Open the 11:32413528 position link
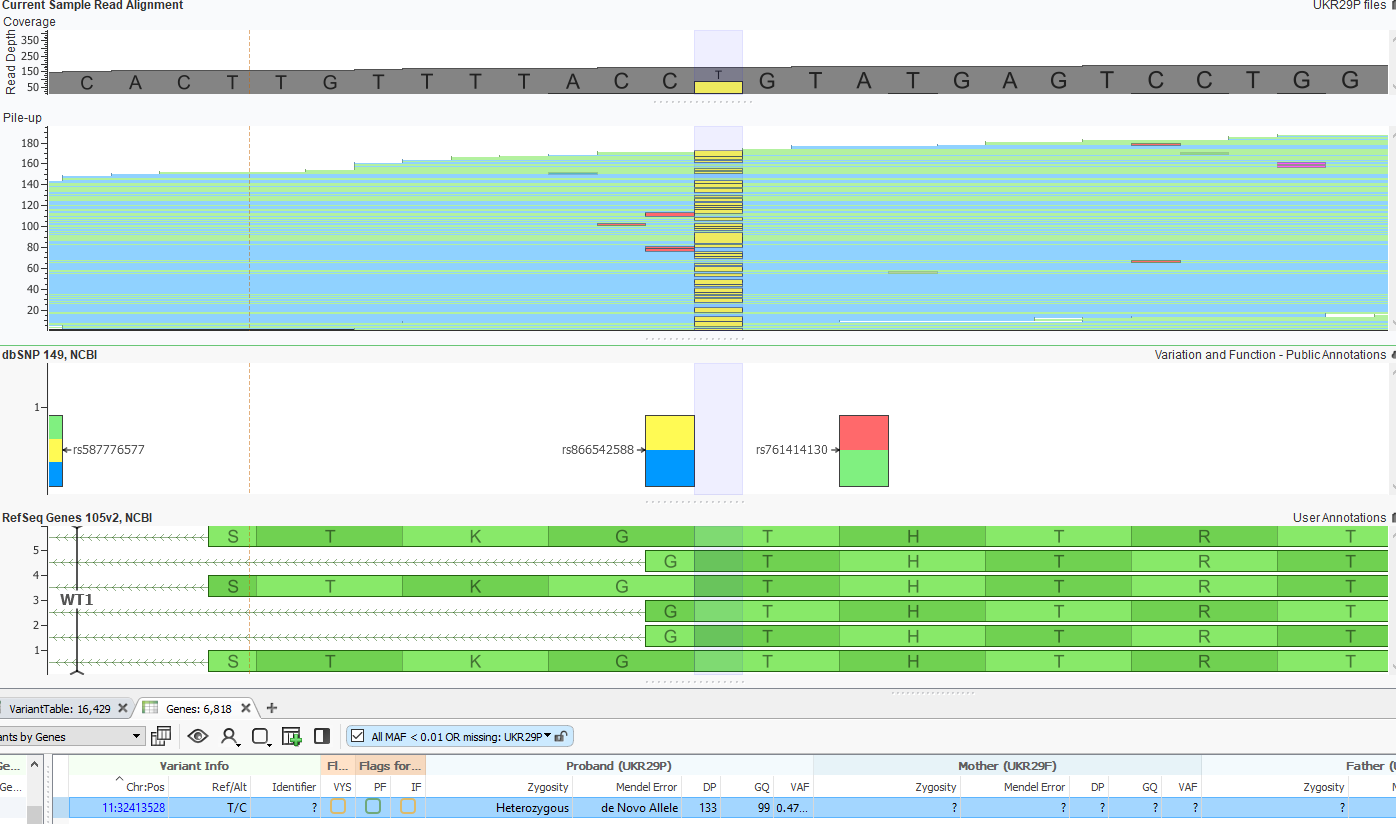Screen dimensions: 1396x824 point(133,808)
